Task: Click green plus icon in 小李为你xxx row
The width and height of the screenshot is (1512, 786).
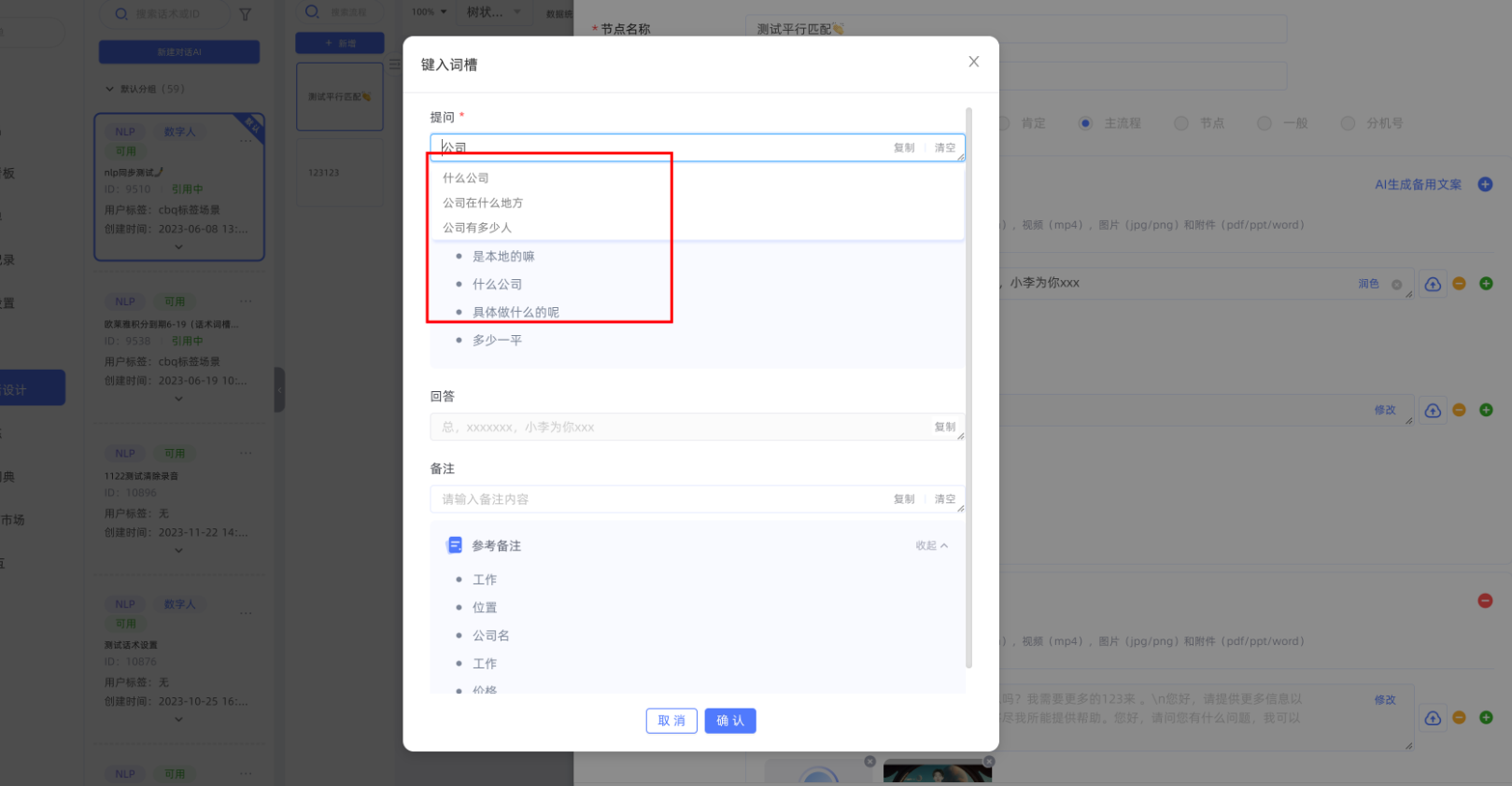Action: (x=1486, y=284)
